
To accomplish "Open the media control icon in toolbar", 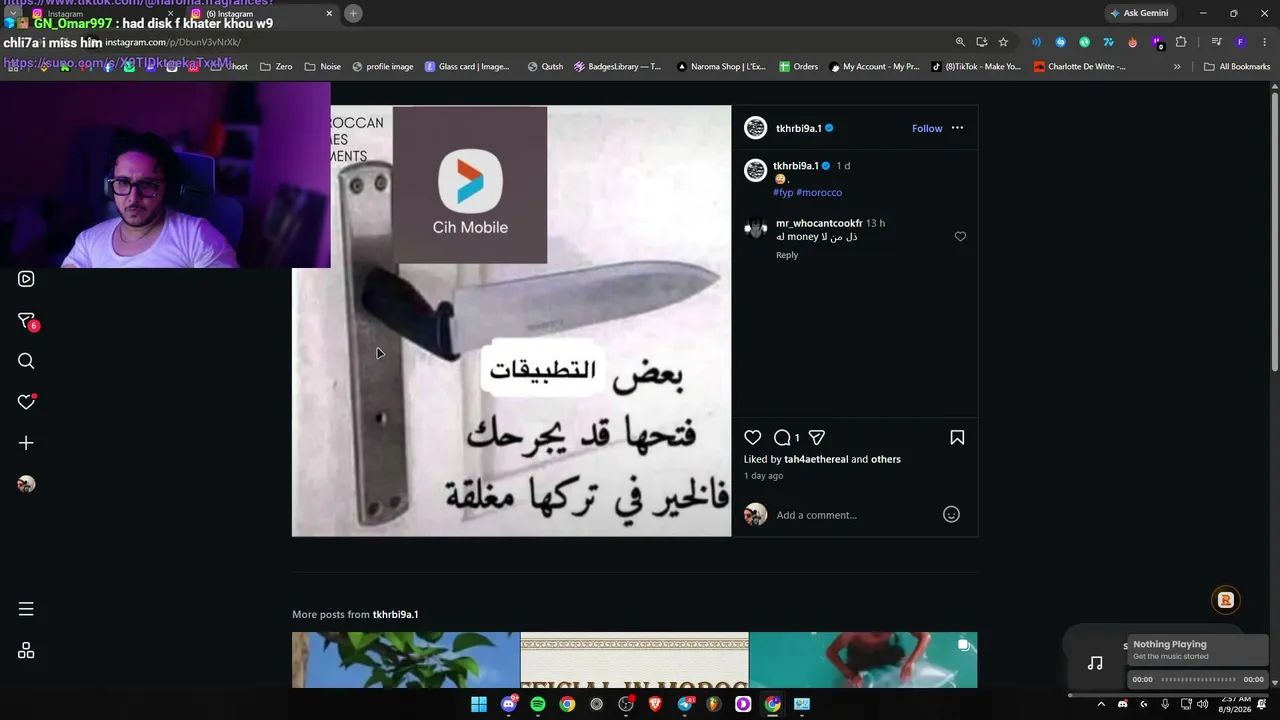I will pyautogui.click(x=1216, y=42).
